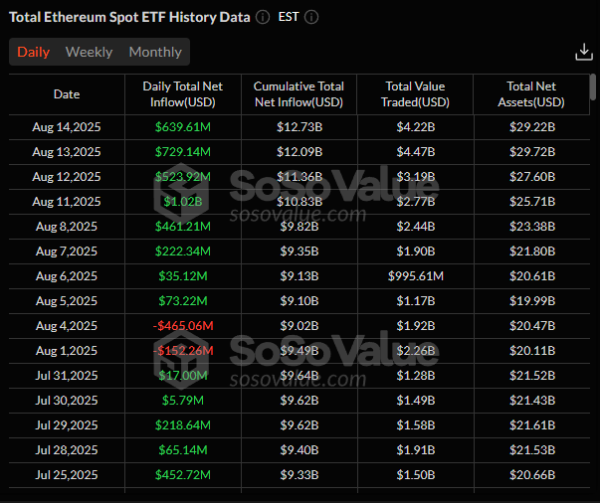
Task: Download the ETF history data
Action: coord(584,52)
